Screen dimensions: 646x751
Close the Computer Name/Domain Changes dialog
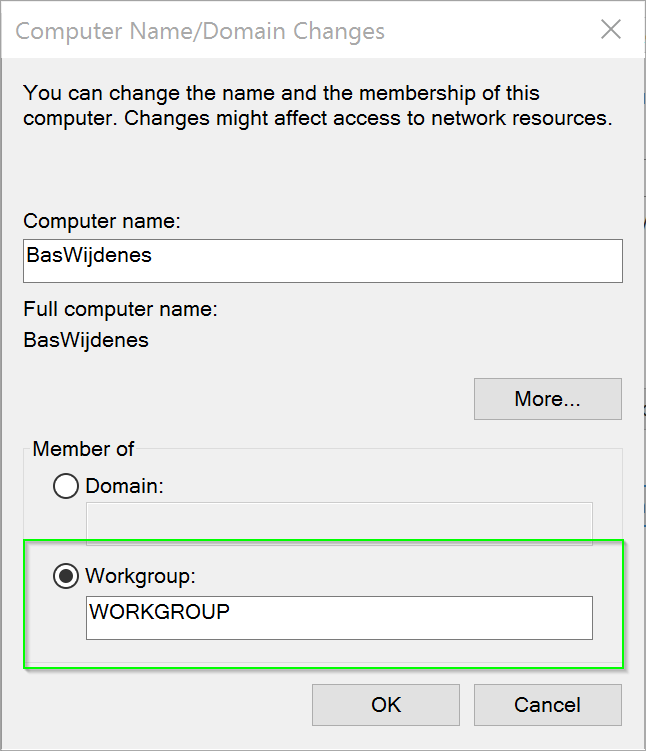click(610, 30)
